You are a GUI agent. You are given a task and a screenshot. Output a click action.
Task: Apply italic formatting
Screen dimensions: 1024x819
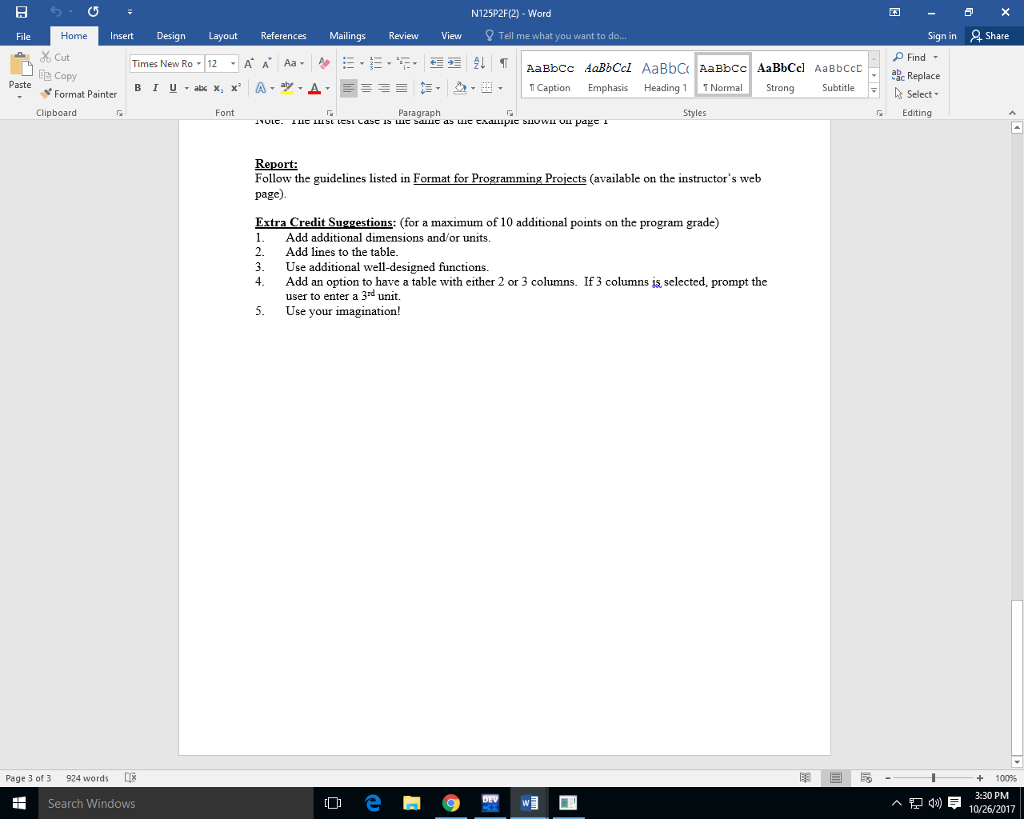[155, 89]
